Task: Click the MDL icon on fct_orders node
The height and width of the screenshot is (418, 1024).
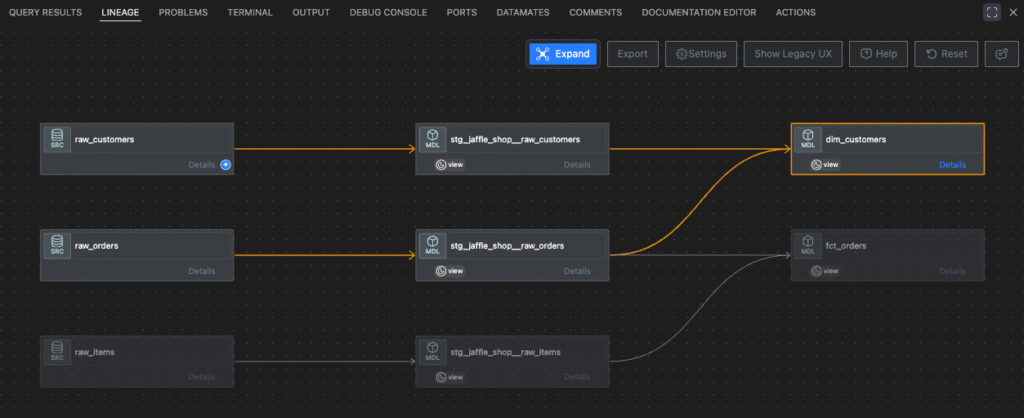Action: (807, 245)
